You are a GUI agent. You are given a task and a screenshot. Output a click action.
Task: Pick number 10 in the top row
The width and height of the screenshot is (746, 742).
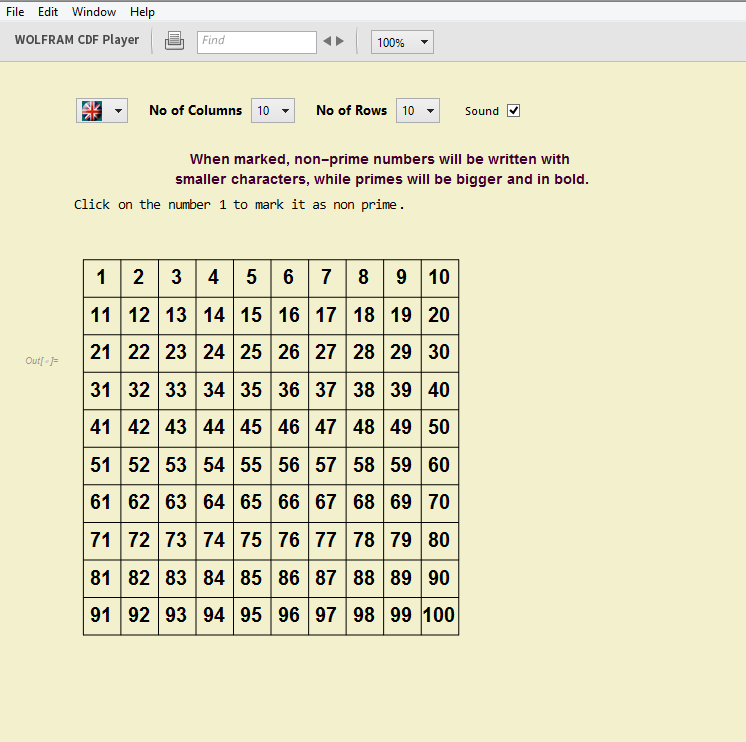pos(439,278)
